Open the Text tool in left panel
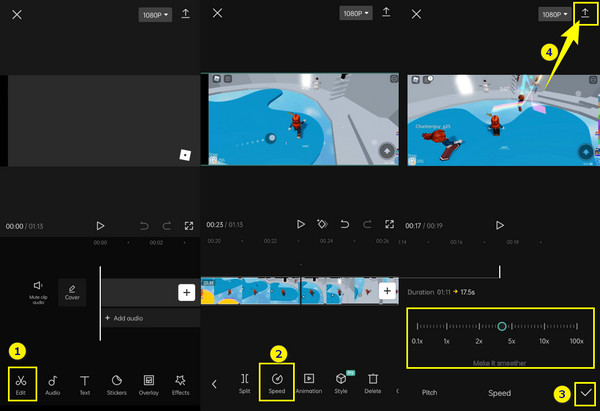Viewport: 600px width, 411px height. [x=85, y=385]
